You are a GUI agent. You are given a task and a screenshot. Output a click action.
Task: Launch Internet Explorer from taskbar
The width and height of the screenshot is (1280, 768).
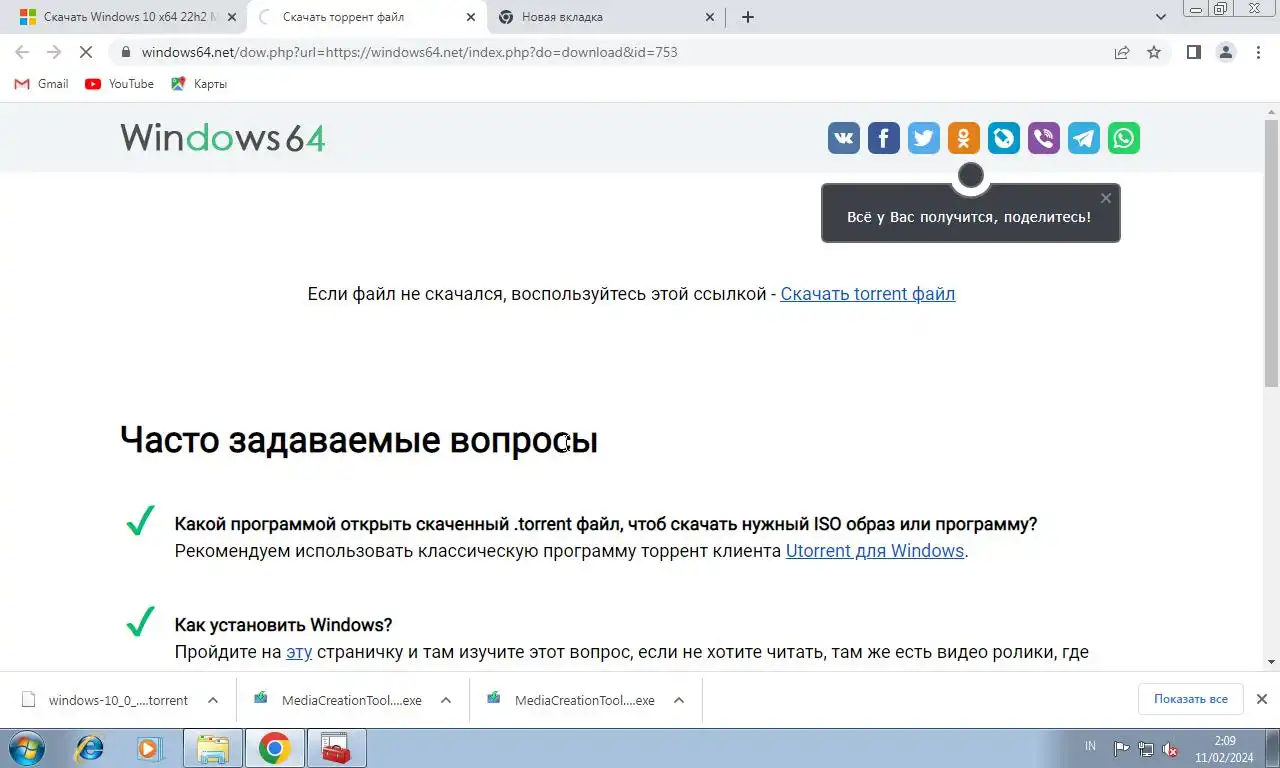pos(90,748)
